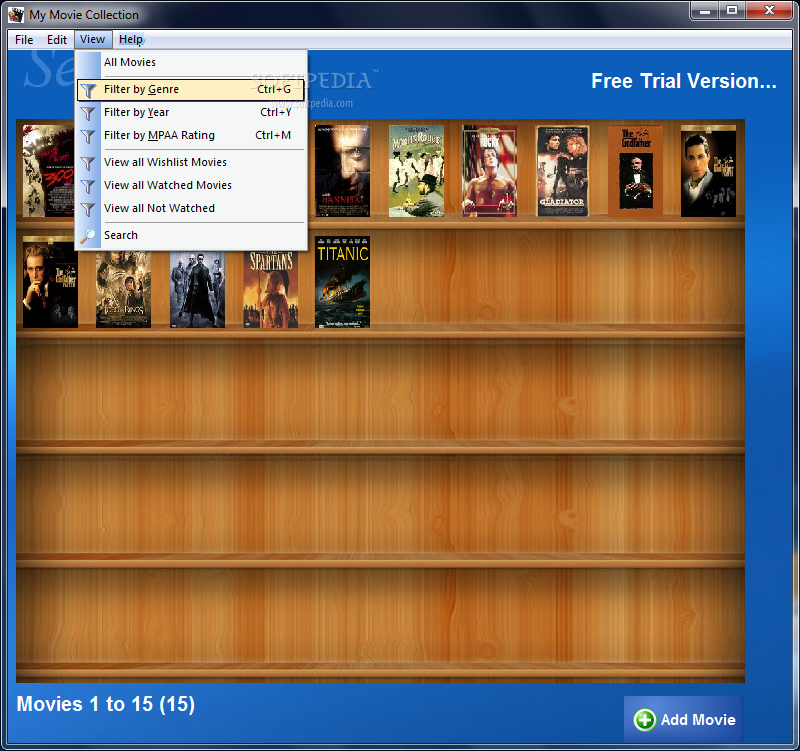Open the Help menu
This screenshot has height=751, width=800.
click(x=131, y=39)
